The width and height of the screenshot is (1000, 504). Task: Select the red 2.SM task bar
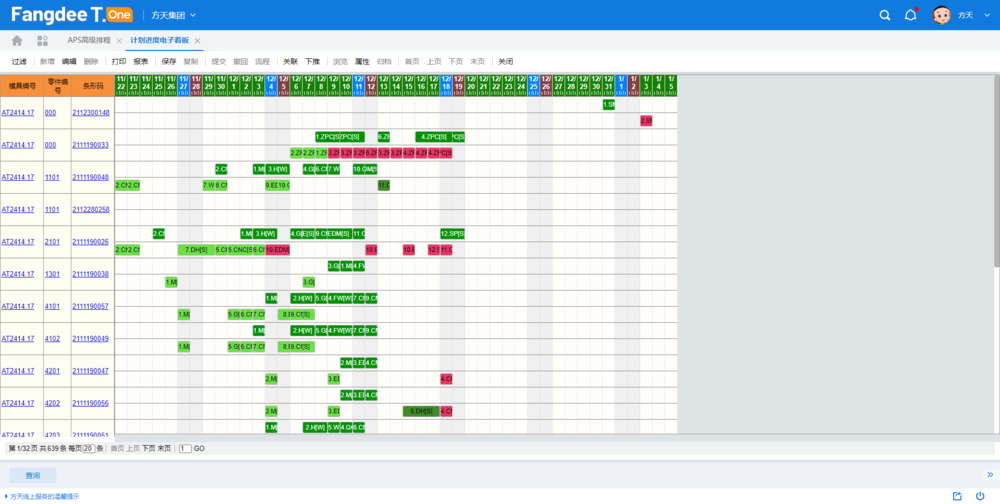(x=646, y=121)
